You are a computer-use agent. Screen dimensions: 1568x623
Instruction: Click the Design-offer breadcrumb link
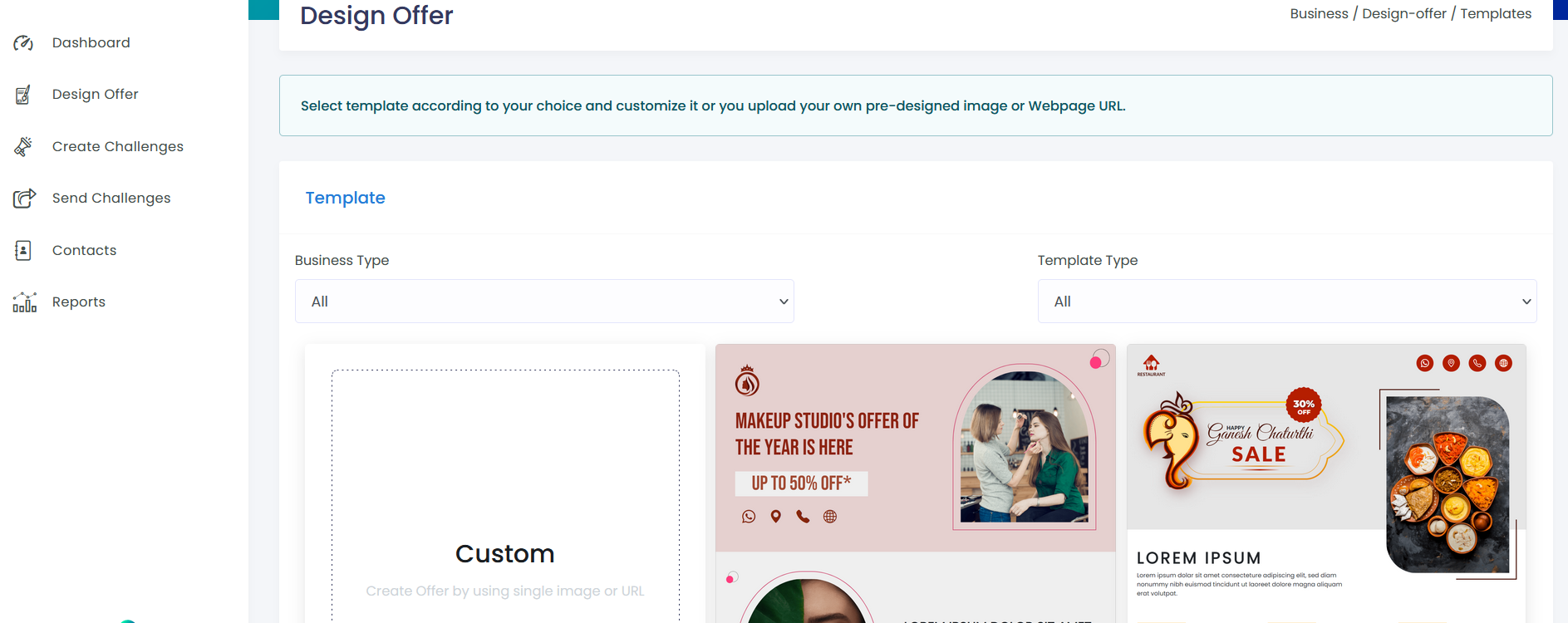1404,13
